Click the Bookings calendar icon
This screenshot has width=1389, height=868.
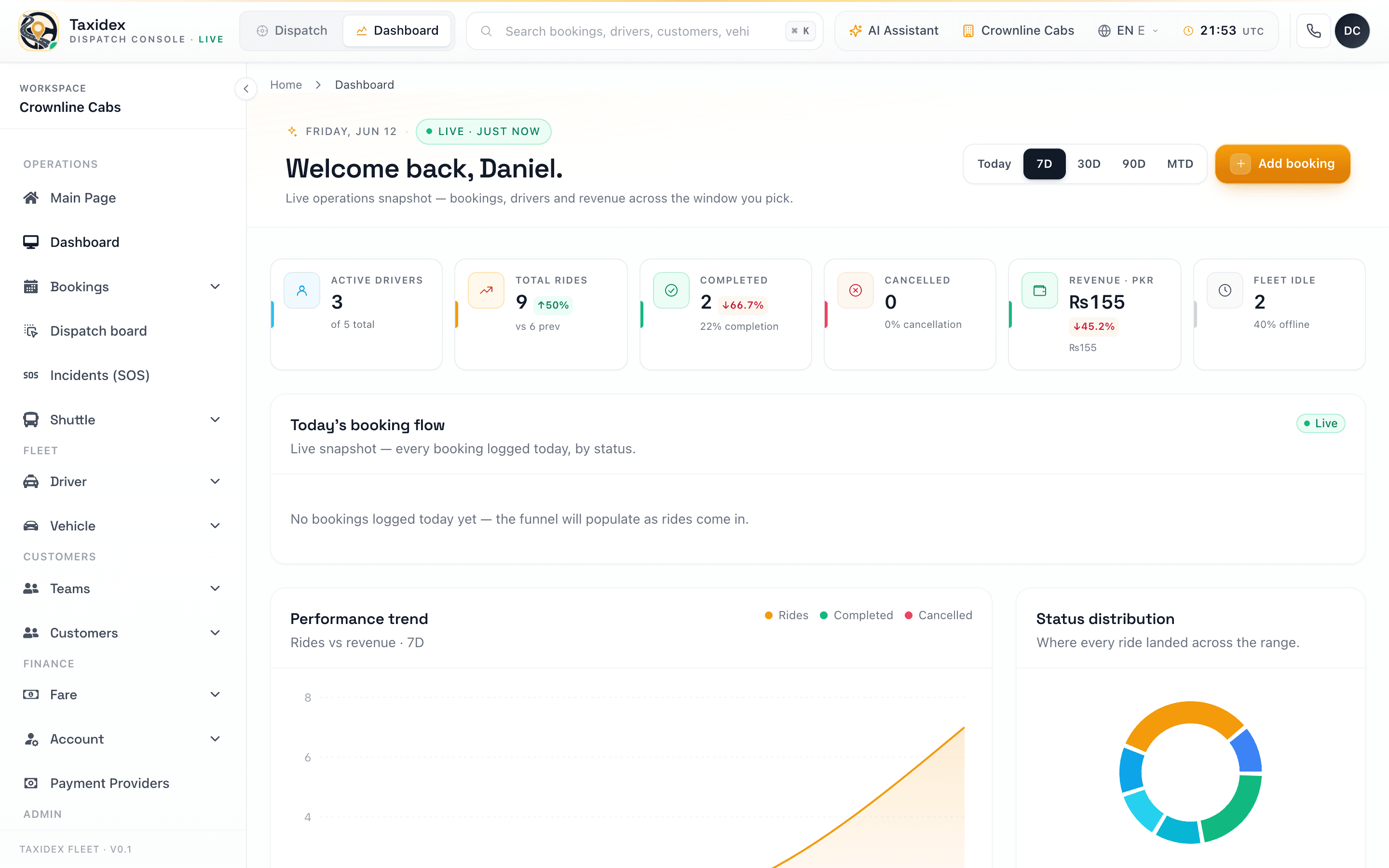pos(31,286)
